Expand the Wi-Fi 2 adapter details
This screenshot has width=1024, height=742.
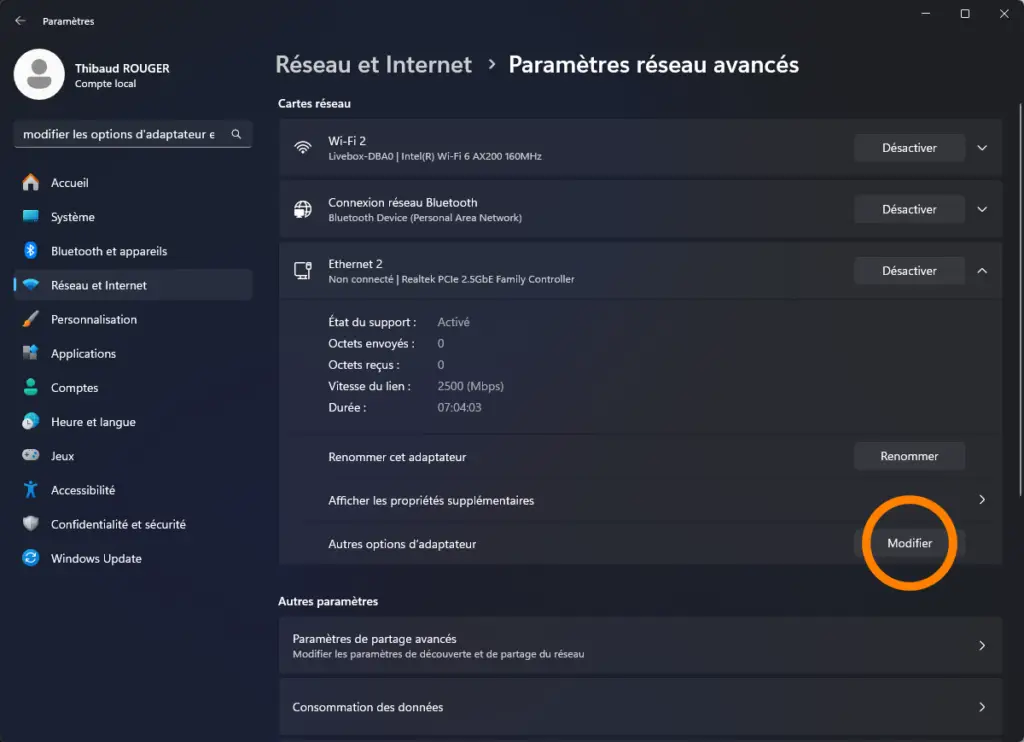tap(982, 148)
